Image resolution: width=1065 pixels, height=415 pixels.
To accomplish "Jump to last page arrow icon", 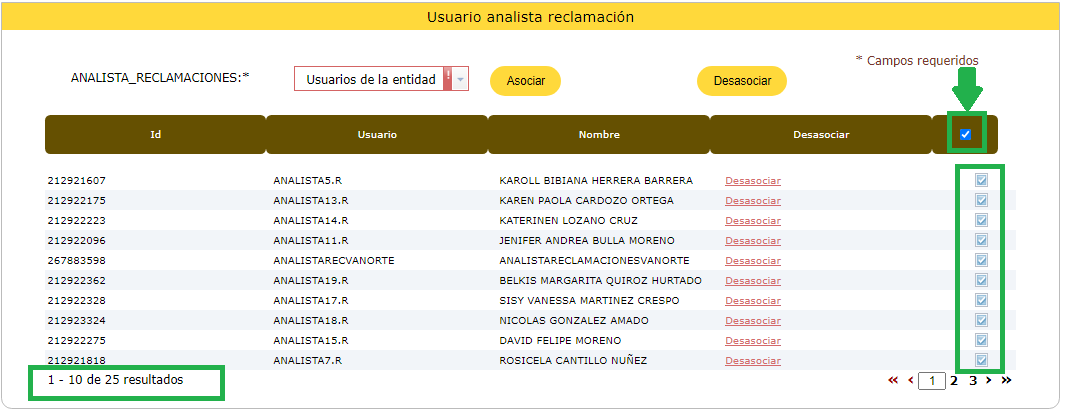I will point(1006,381).
